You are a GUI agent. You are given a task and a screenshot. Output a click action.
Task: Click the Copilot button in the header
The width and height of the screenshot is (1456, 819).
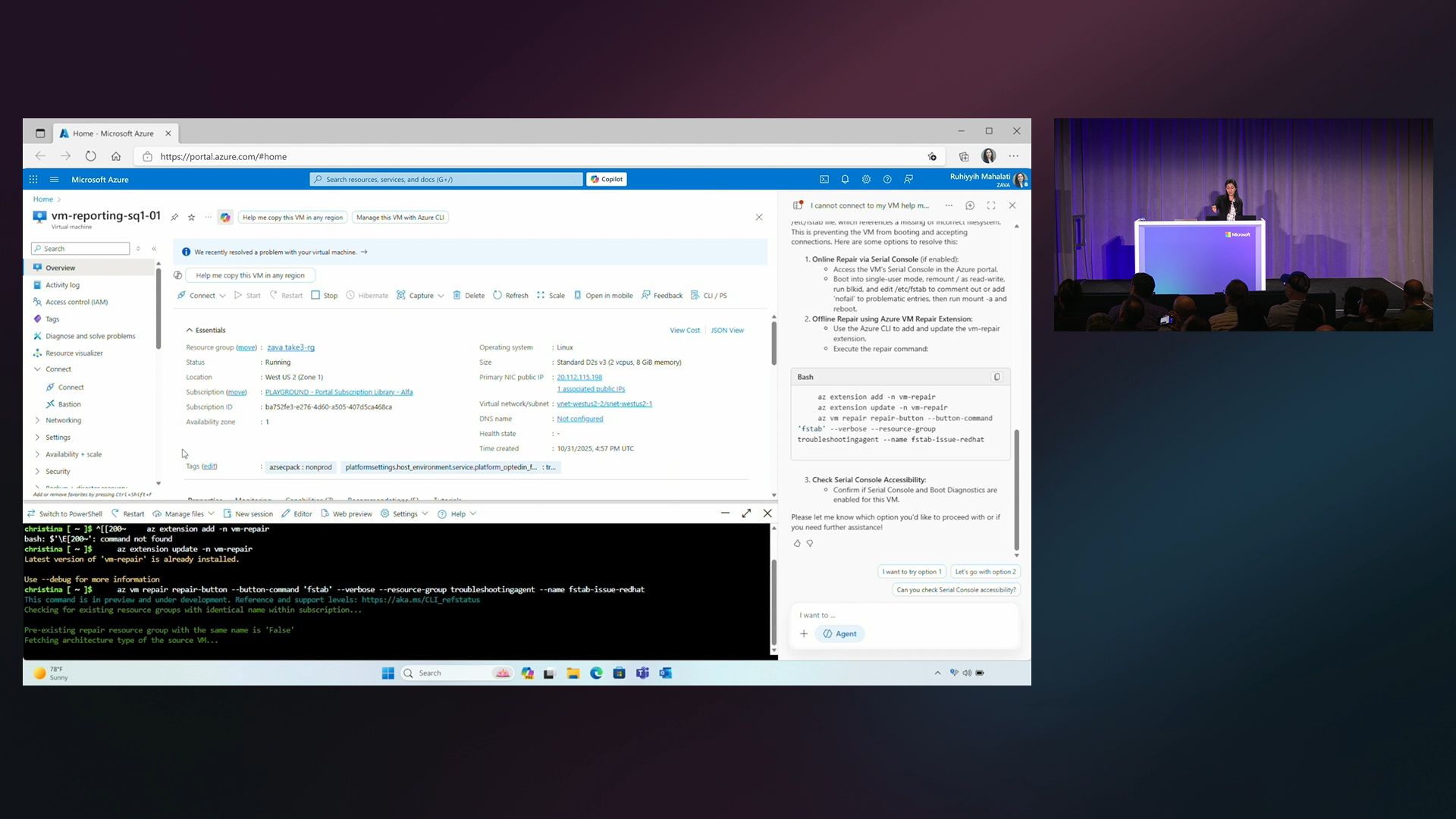(x=607, y=180)
